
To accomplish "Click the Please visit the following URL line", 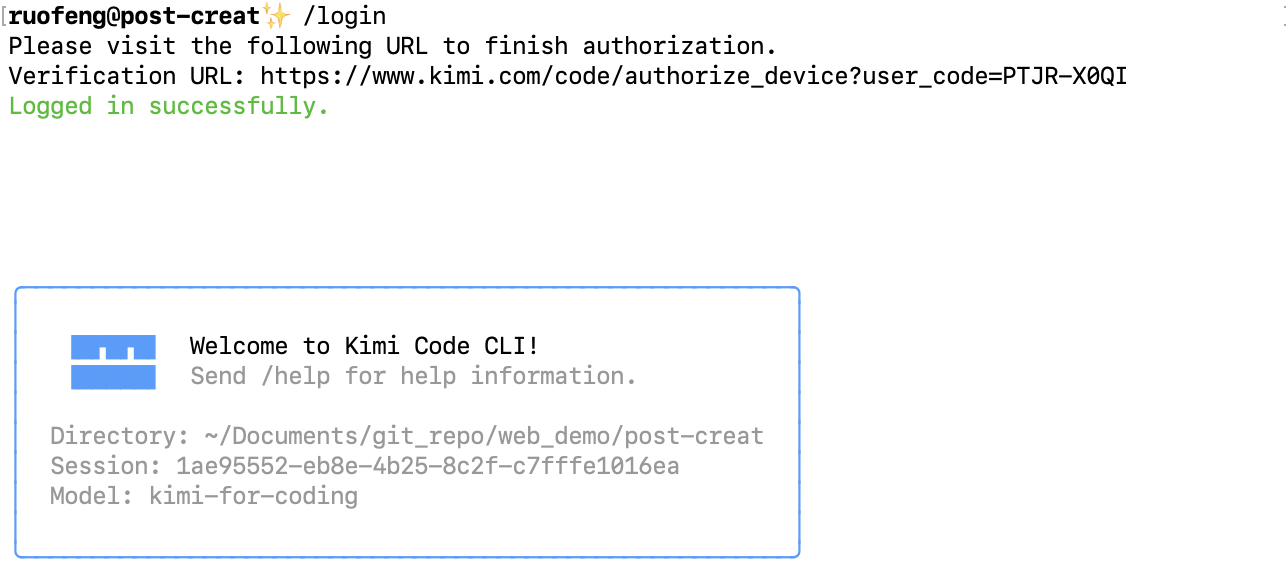I will click(393, 46).
